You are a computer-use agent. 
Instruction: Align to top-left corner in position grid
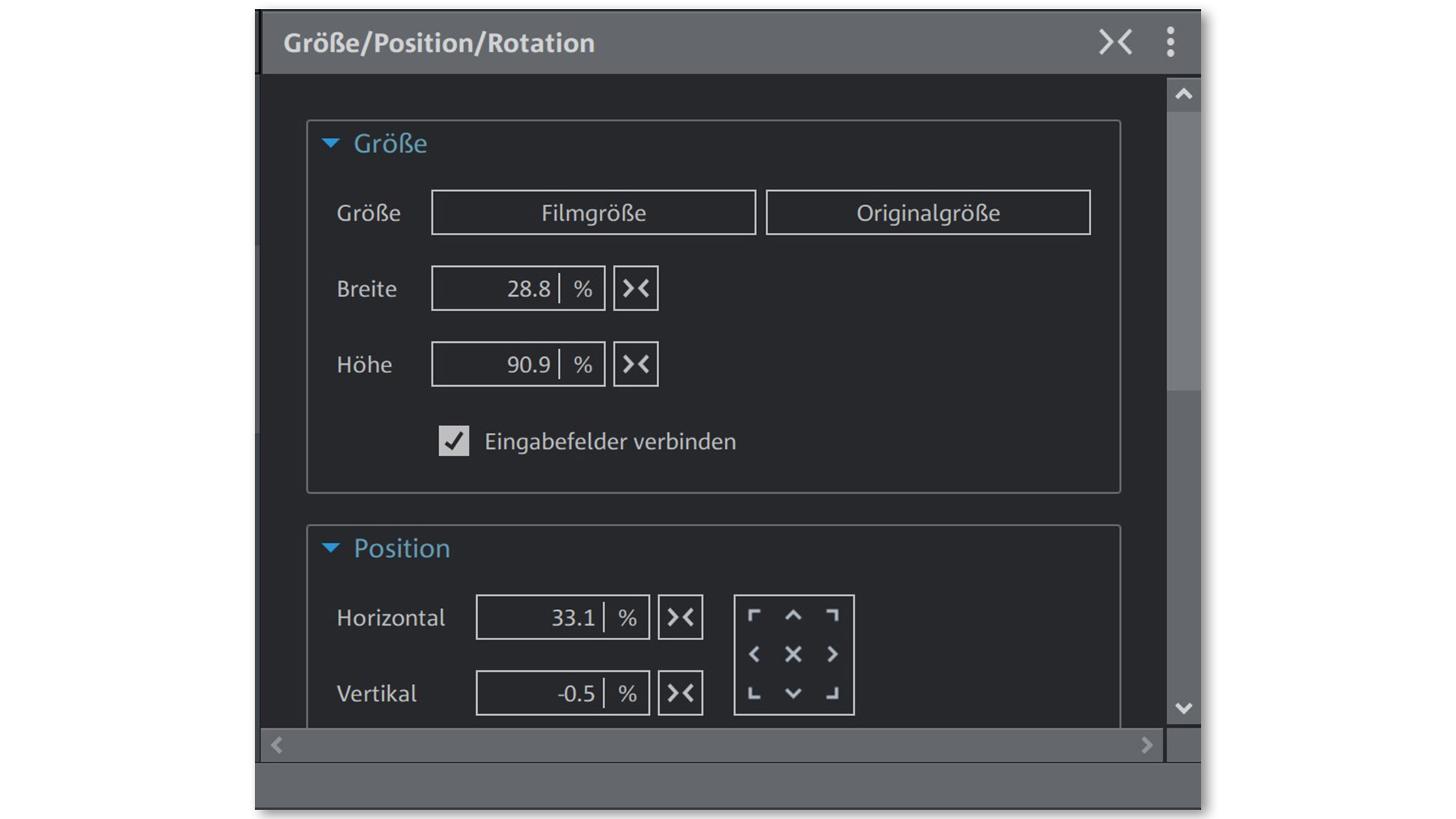(x=754, y=616)
